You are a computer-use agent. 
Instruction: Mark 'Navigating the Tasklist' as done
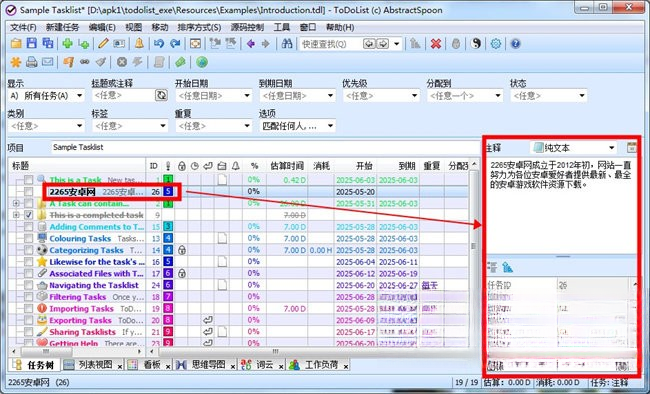(29, 285)
